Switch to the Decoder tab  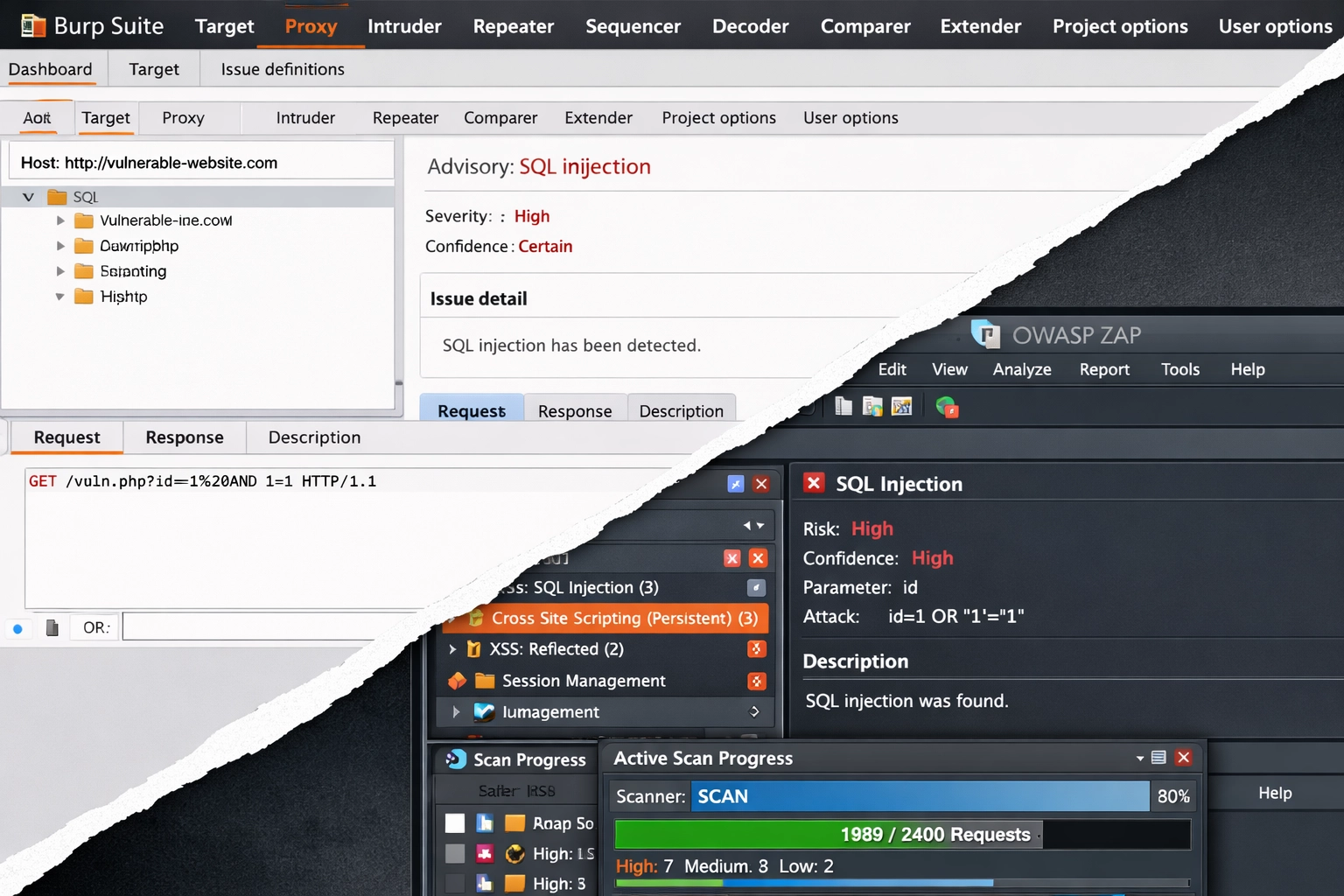[x=751, y=26]
